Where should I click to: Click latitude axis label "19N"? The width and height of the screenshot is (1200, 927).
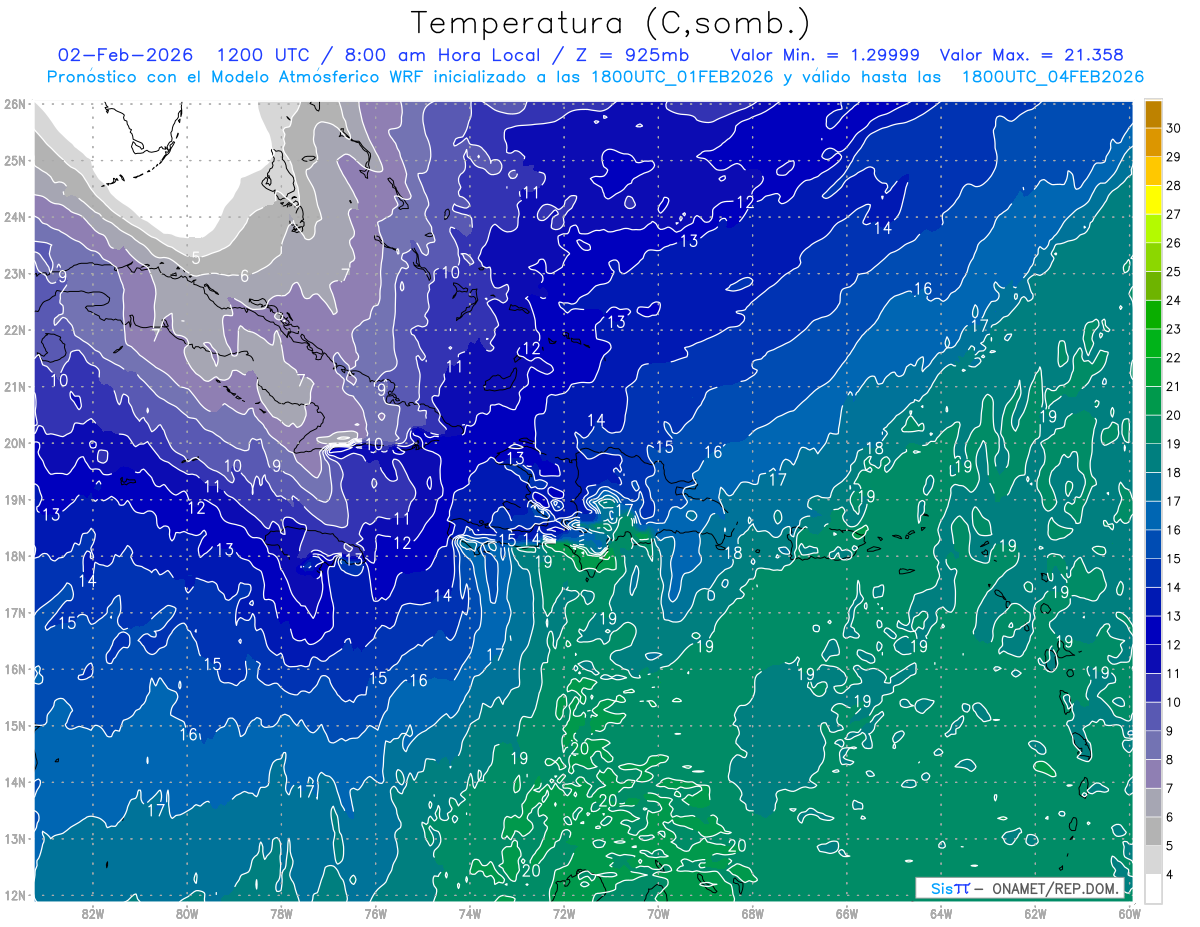click(x=14, y=499)
